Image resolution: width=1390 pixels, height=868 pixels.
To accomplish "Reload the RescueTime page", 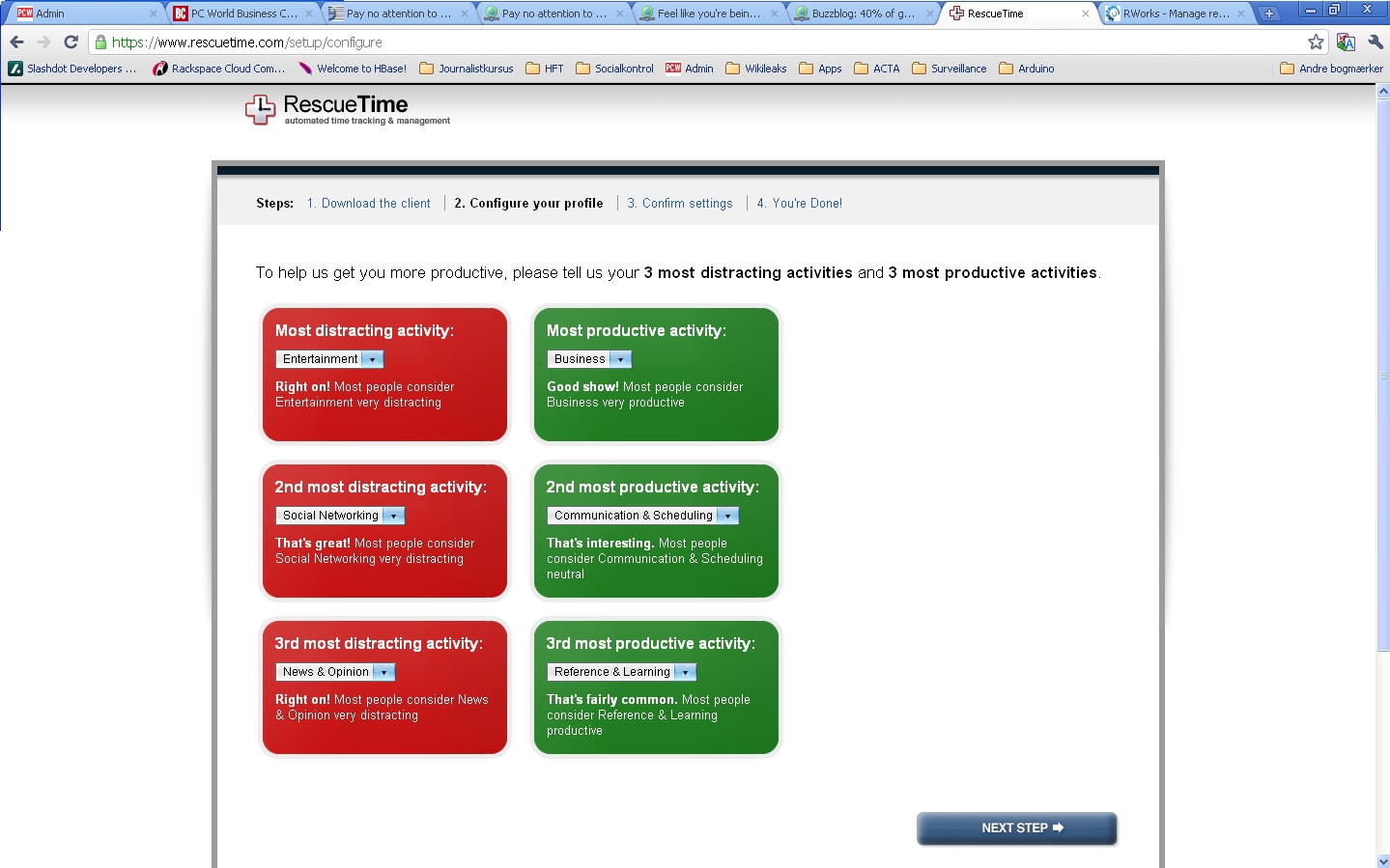I will [71, 42].
